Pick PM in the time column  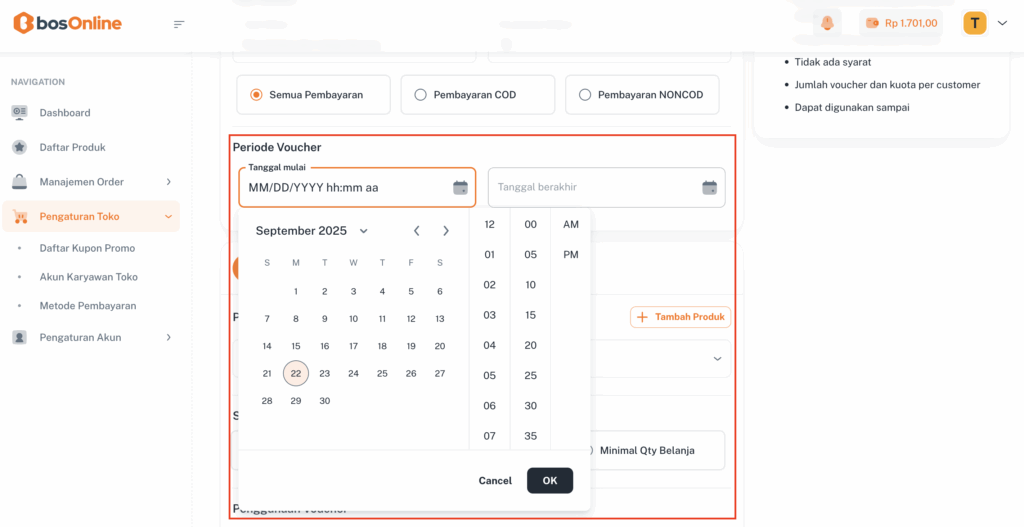571,255
